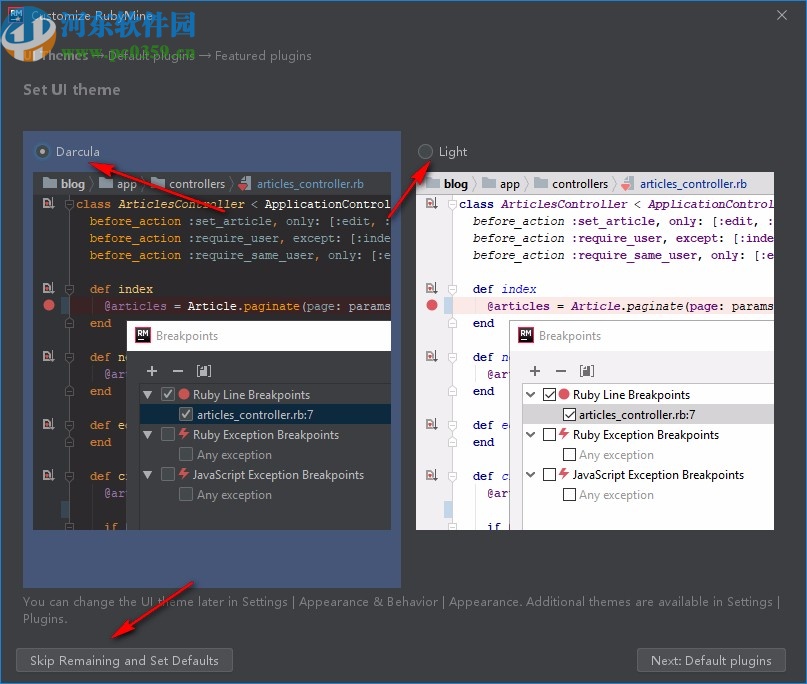Click gutter icon beside def index in Darcula preview
This screenshot has height=684, width=807.
point(49,288)
